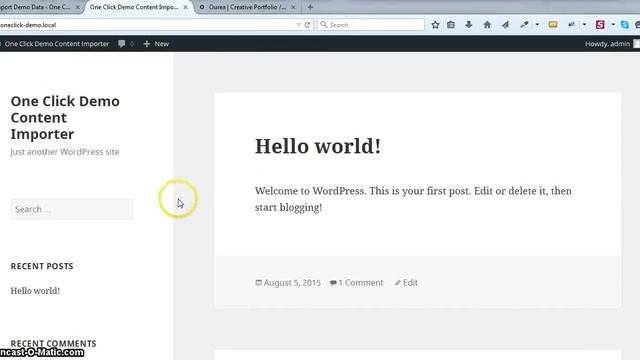The width and height of the screenshot is (640, 360).
Task: Bookmark this page with the star icon
Action: (x=435, y=25)
